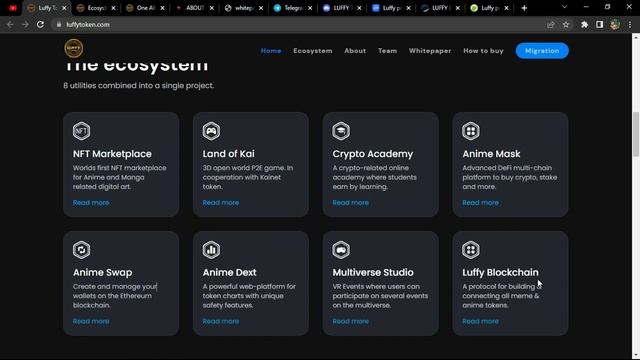Read more about Anime Mask
This screenshot has height=360, width=640.
click(x=480, y=202)
